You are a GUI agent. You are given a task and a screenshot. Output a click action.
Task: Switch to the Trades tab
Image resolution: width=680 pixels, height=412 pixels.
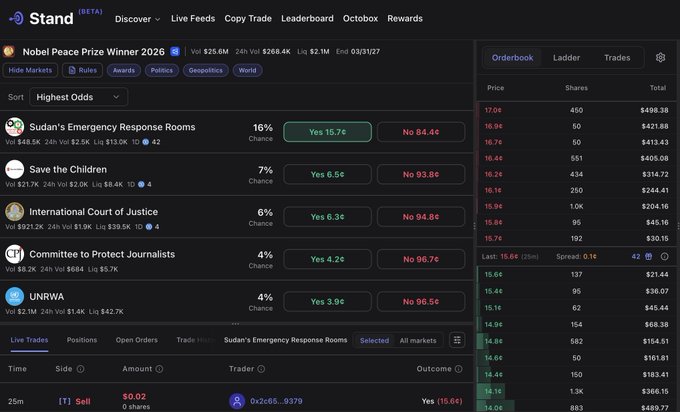(x=617, y=58)
